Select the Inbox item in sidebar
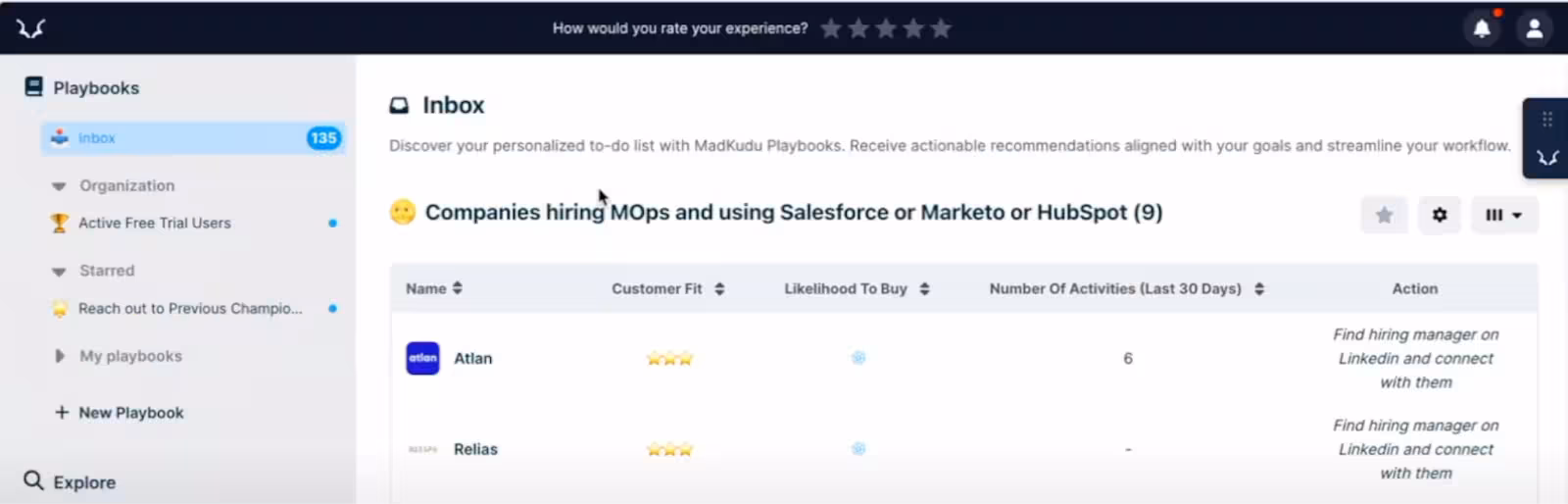Screen dimensions: 1568x504 click(96, 138)
